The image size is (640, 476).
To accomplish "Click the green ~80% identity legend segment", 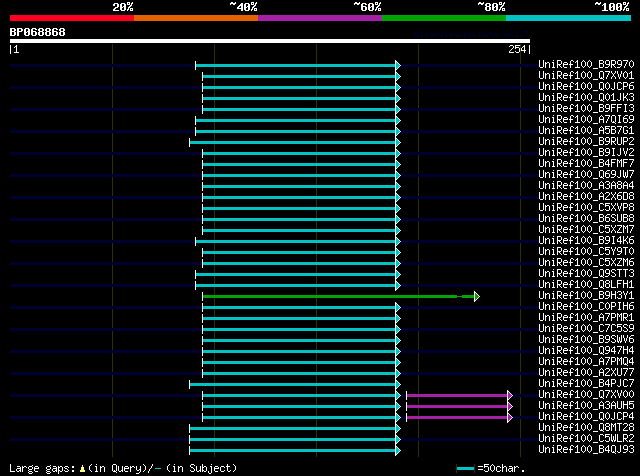I will pos(444,18).
